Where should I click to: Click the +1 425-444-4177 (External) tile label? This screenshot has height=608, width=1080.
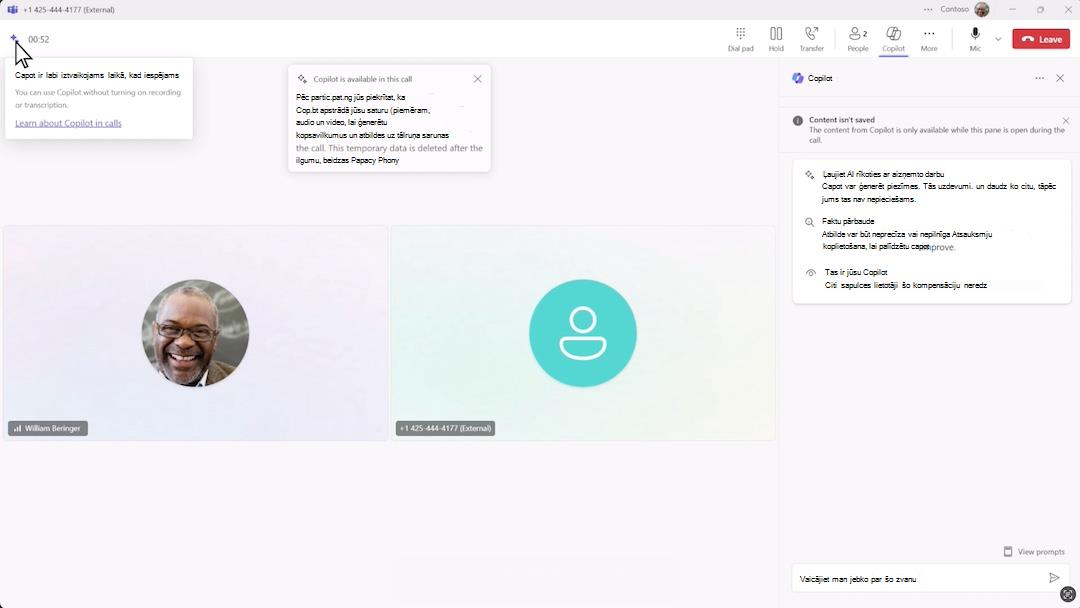pos(445,428)
